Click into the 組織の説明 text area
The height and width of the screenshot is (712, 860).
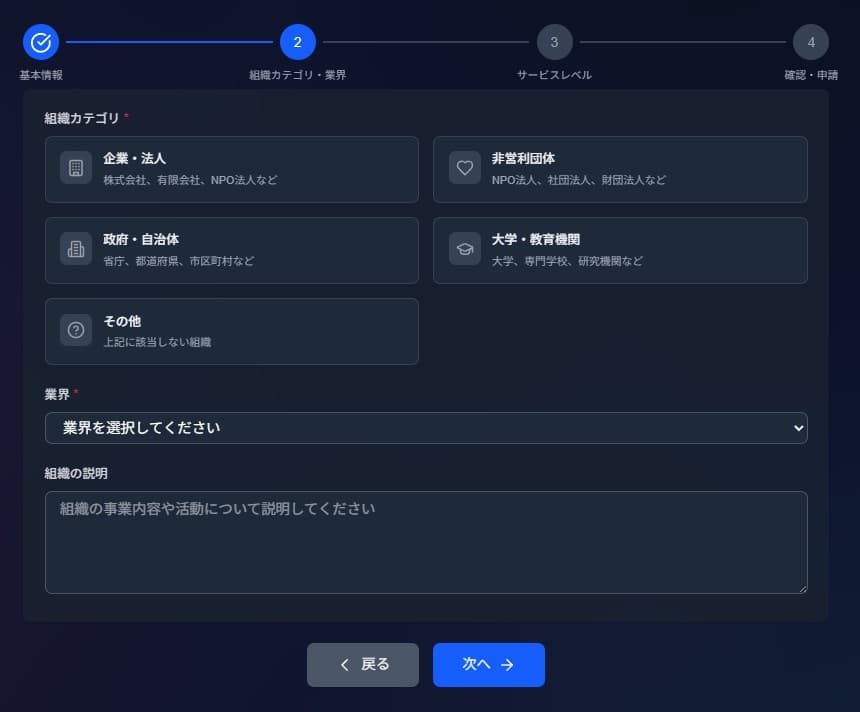[x=425, y=542]
